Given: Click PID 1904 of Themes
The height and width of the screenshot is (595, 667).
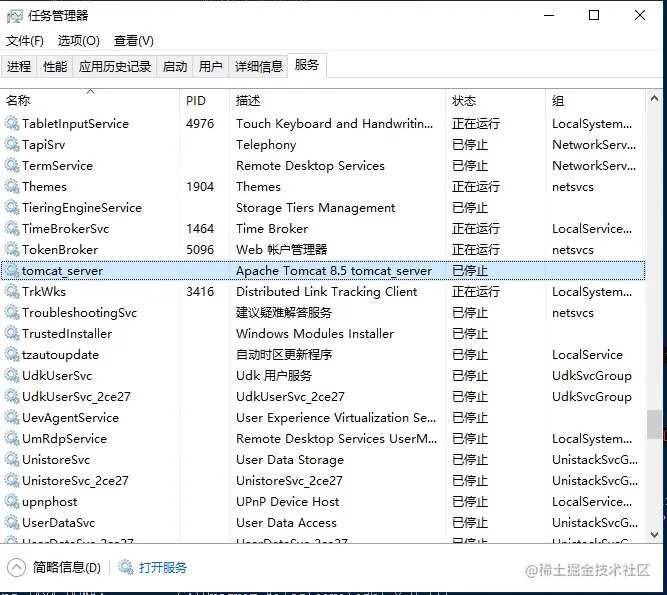Looking at the screenshot, I should 200,186.
